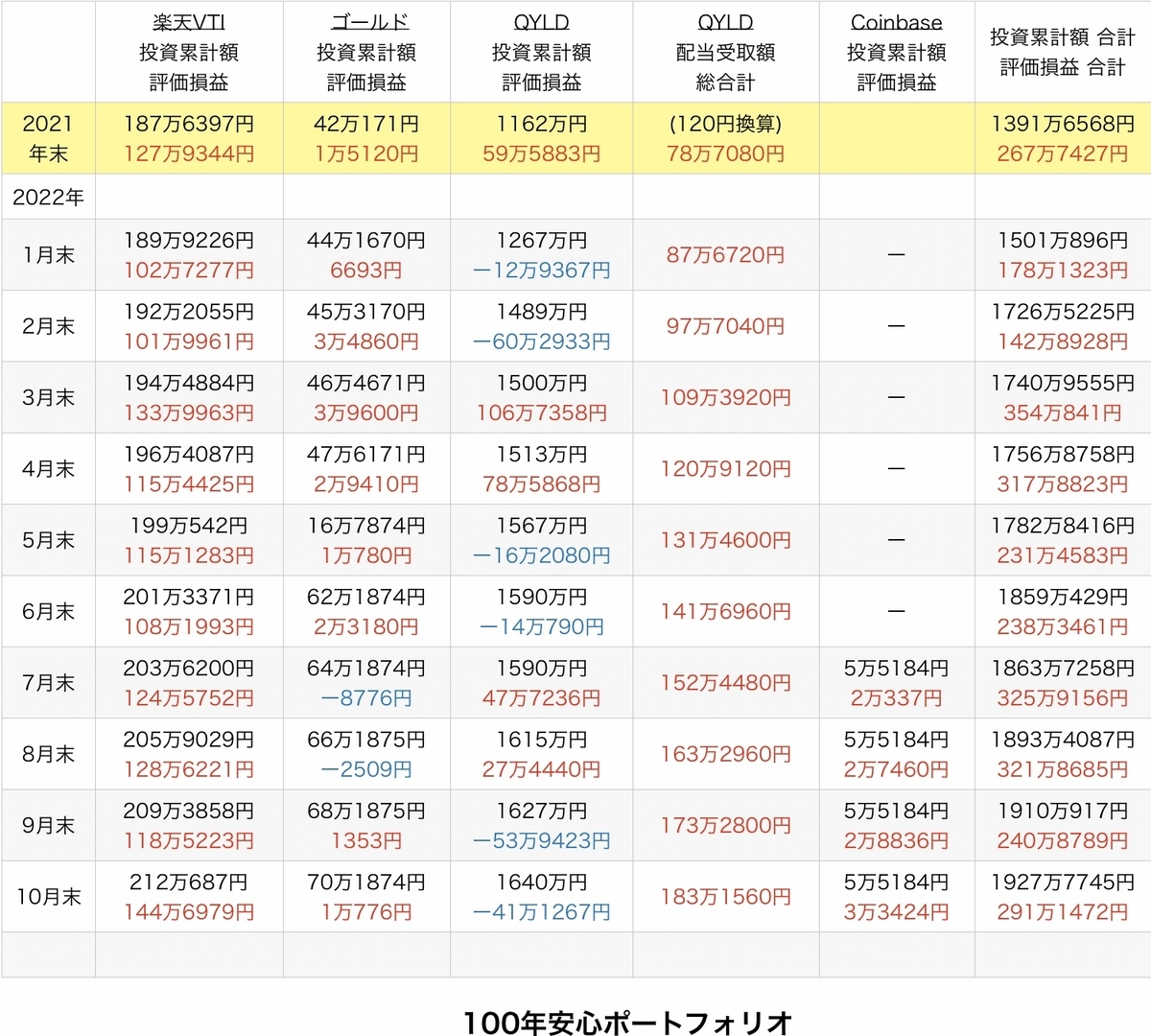Image resolution: width=1151 pixels, height=1036 pixels.
Task: Click the value 133万9963円
Action: (x=189, y=412)
